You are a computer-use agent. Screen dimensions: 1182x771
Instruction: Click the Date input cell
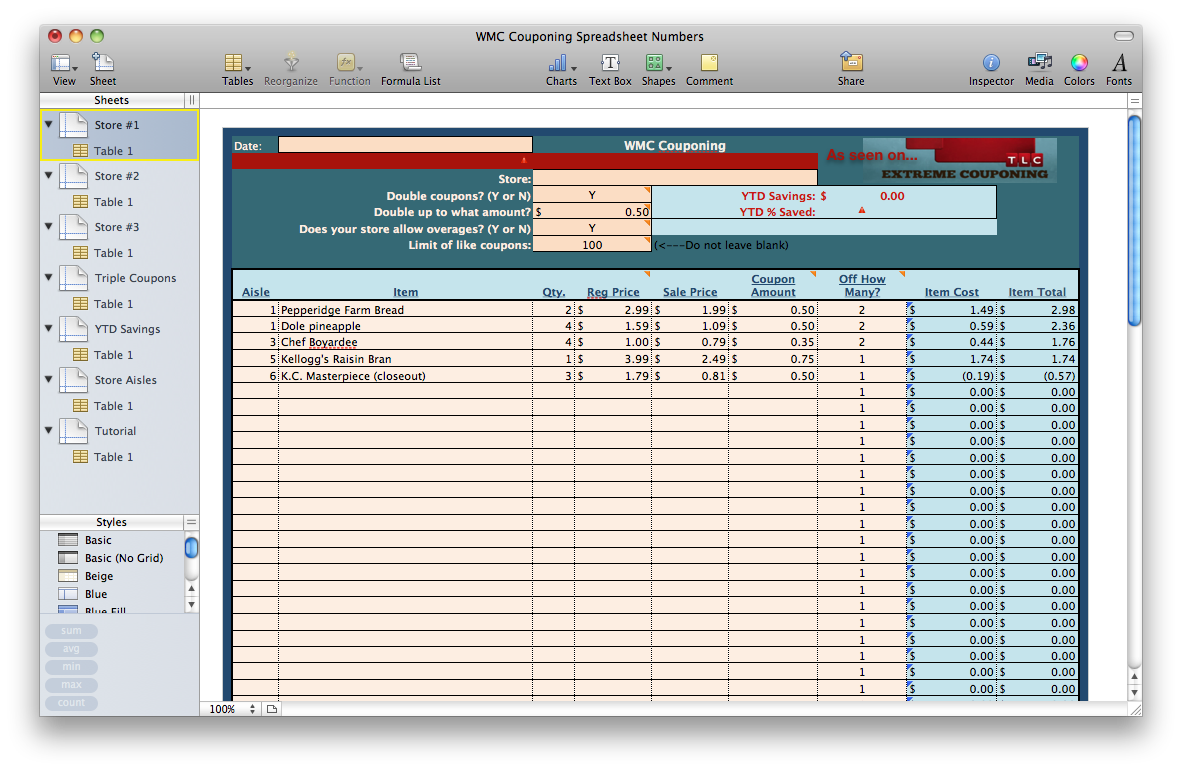406,145
